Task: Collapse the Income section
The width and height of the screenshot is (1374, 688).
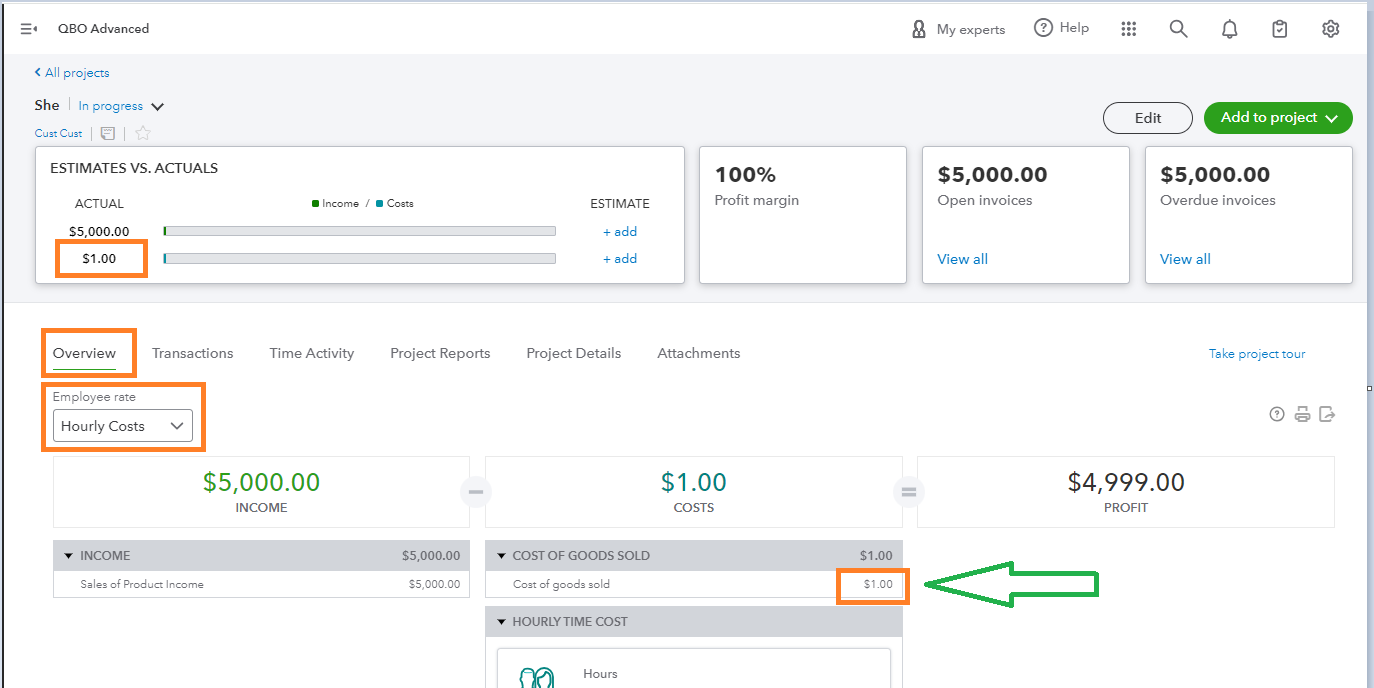Action: click(x=68, y=556)
